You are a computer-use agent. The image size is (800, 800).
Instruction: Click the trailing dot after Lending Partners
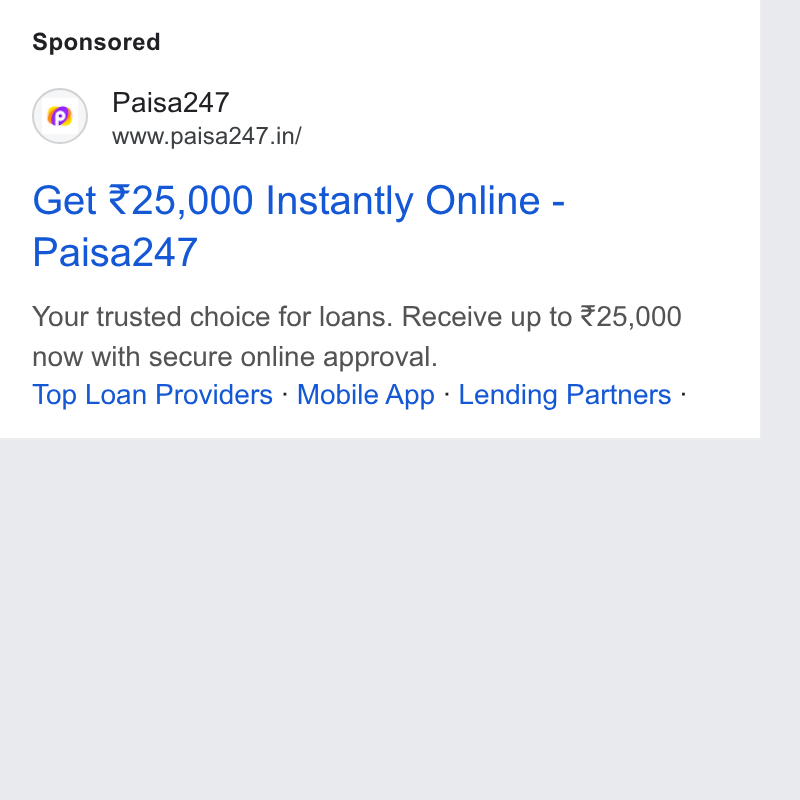tap(683, 394)
